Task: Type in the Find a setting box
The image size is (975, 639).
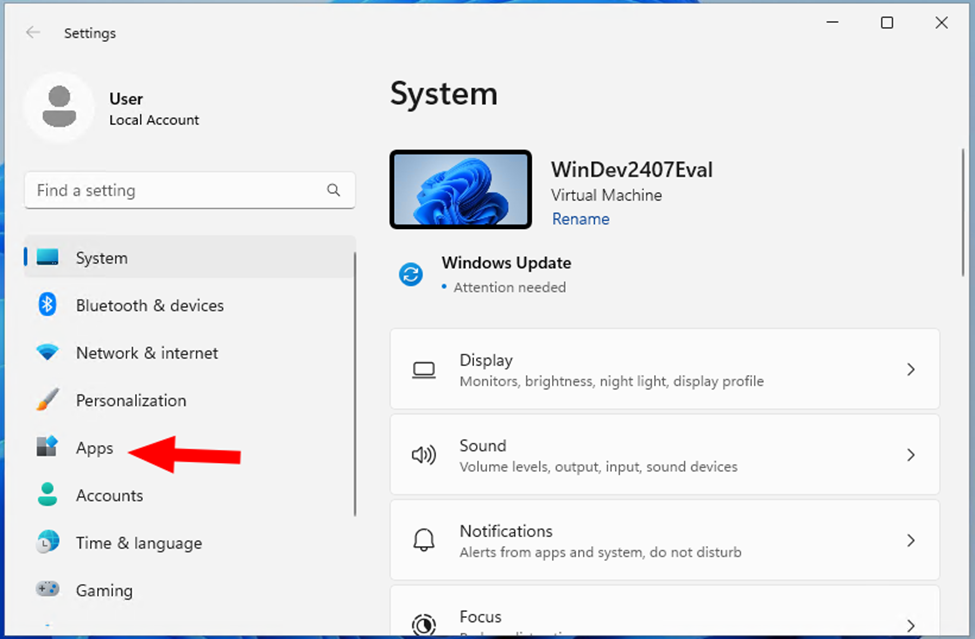Action: 175,190
